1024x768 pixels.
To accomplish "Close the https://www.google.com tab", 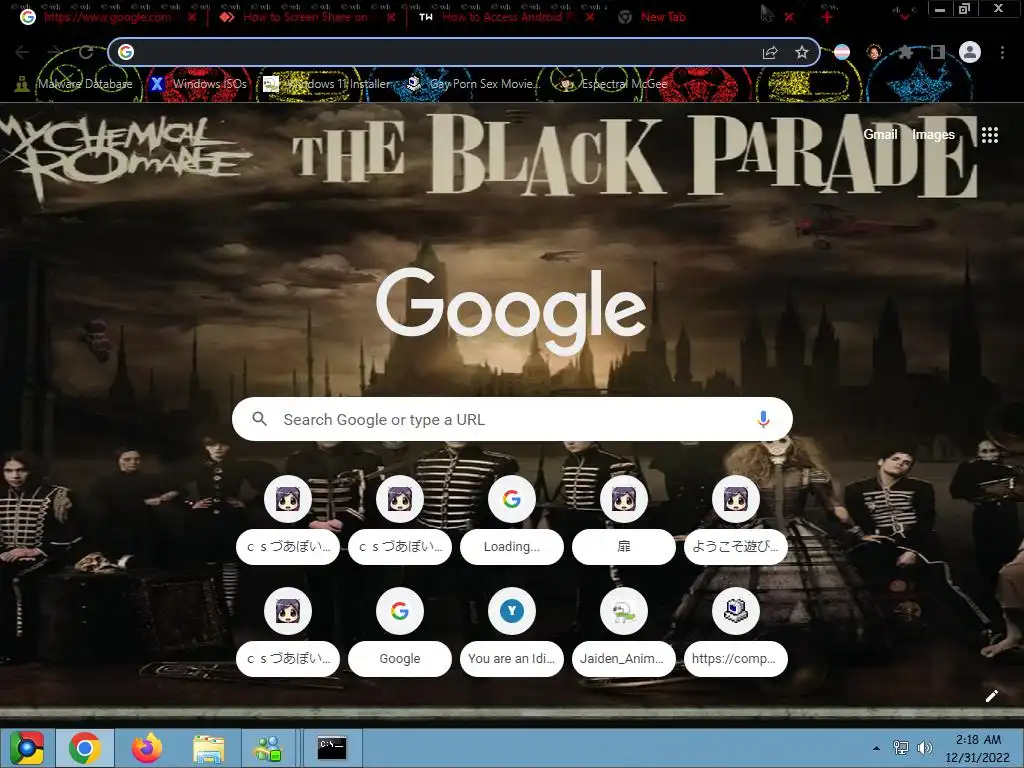I will tap(191, 17).
